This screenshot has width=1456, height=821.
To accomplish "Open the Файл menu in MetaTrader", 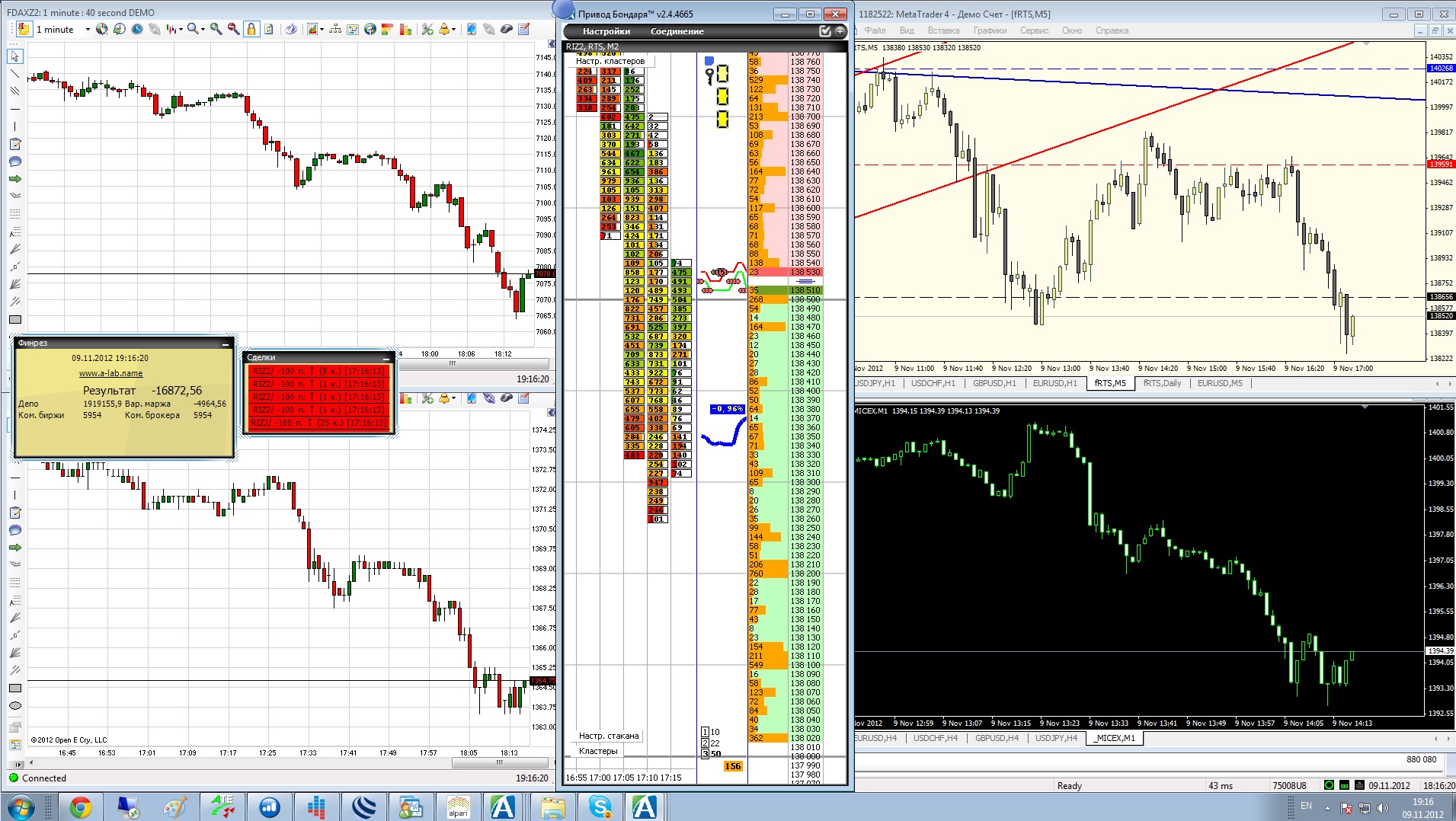I will 875,30.
